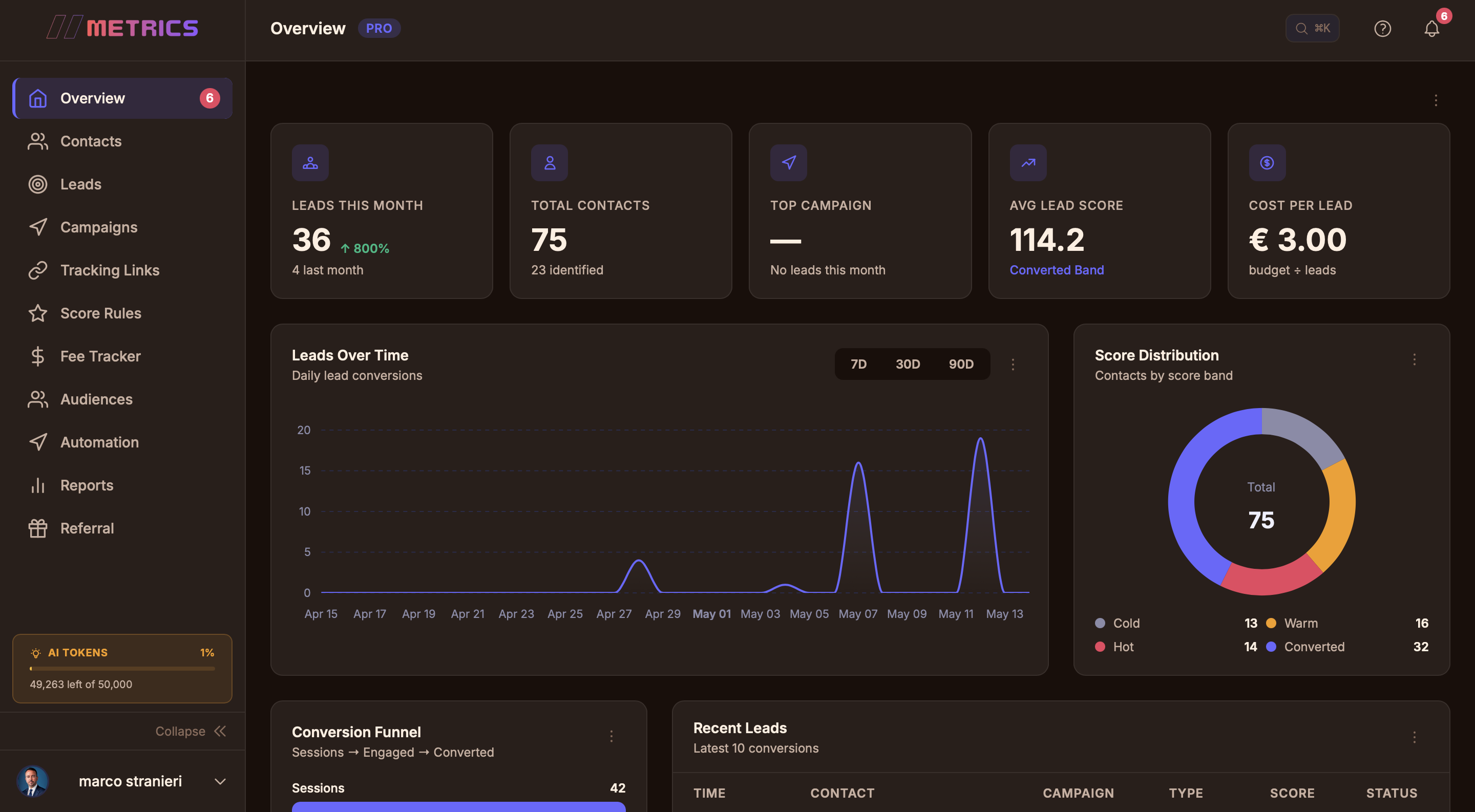
Task: Open Score Rules section
Action: point(122,313)
